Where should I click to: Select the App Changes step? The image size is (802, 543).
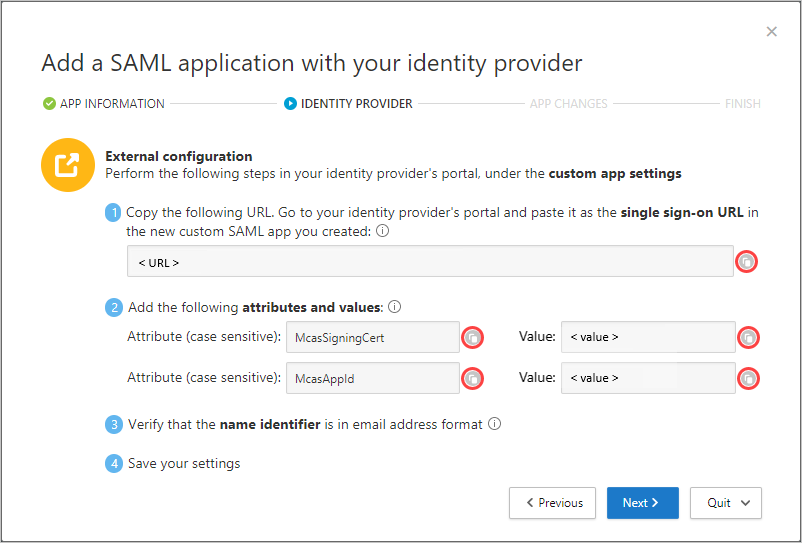click(568, 104)
